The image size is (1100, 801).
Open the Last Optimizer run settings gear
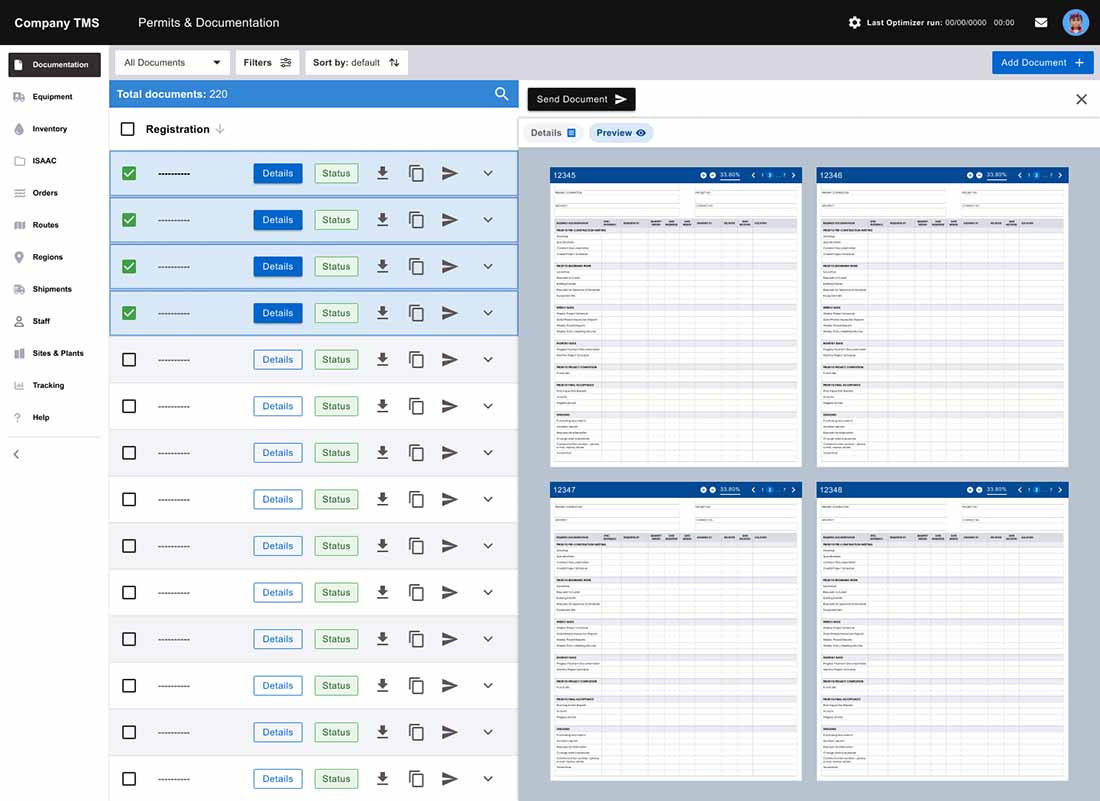pyautogui.click(x=854, y=22)
